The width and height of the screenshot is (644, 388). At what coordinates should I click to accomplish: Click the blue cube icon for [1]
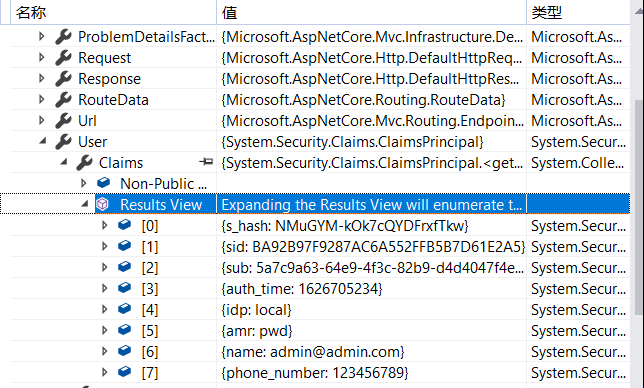[124, 245]
